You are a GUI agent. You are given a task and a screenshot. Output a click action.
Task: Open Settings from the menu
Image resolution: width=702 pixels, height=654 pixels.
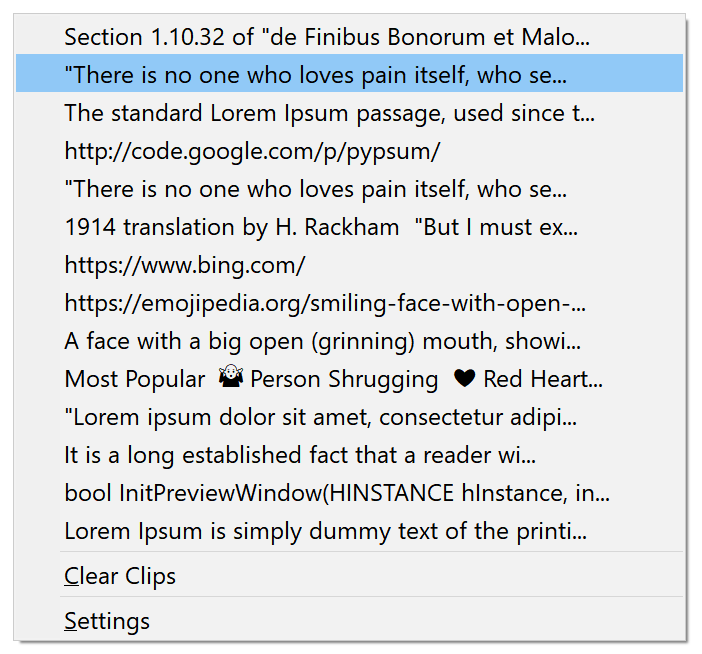349,621
